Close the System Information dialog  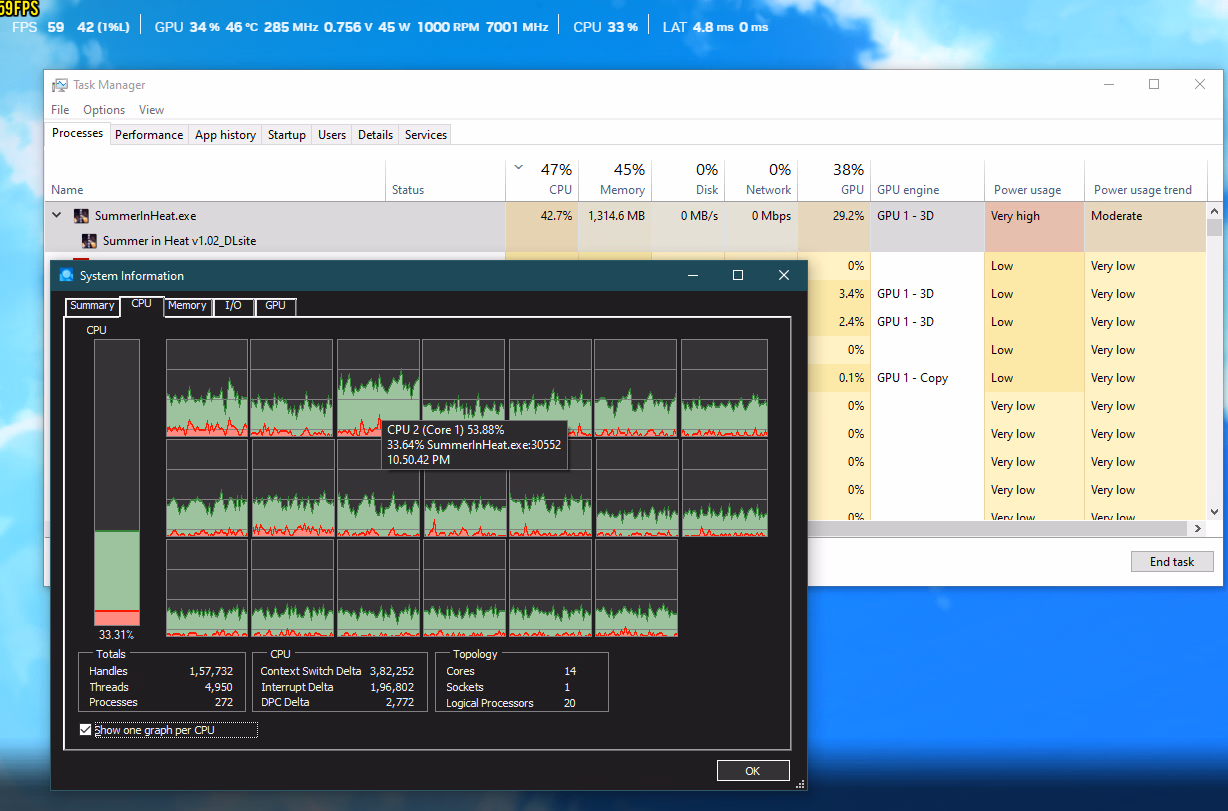(784, 275)
